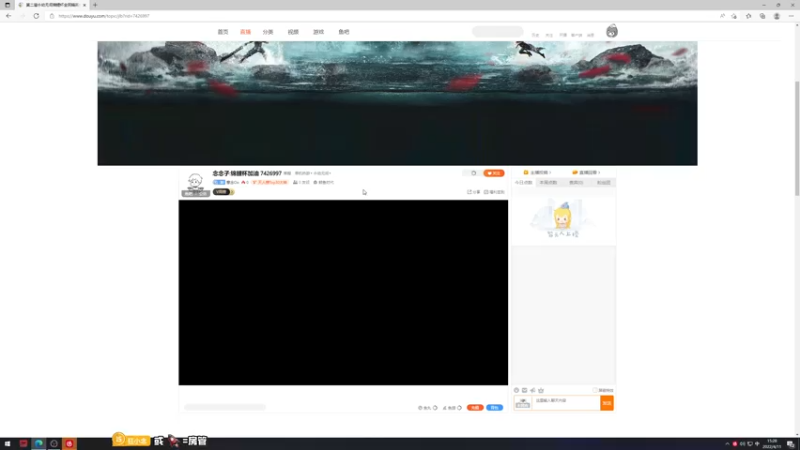Open the red recorder icon in taskbar
The height and width of the screenshot is (450, 800).
[x=69, y=444]
